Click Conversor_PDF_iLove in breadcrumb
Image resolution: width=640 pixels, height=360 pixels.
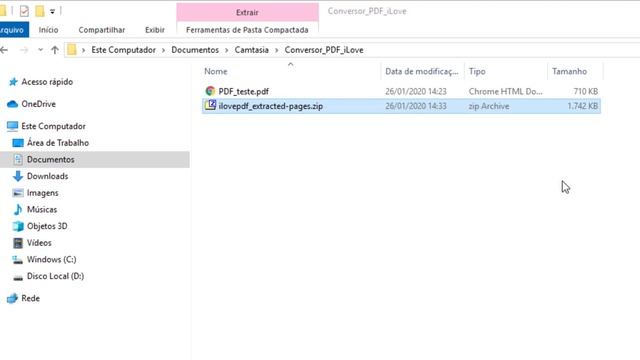click(x=324, y=50)
